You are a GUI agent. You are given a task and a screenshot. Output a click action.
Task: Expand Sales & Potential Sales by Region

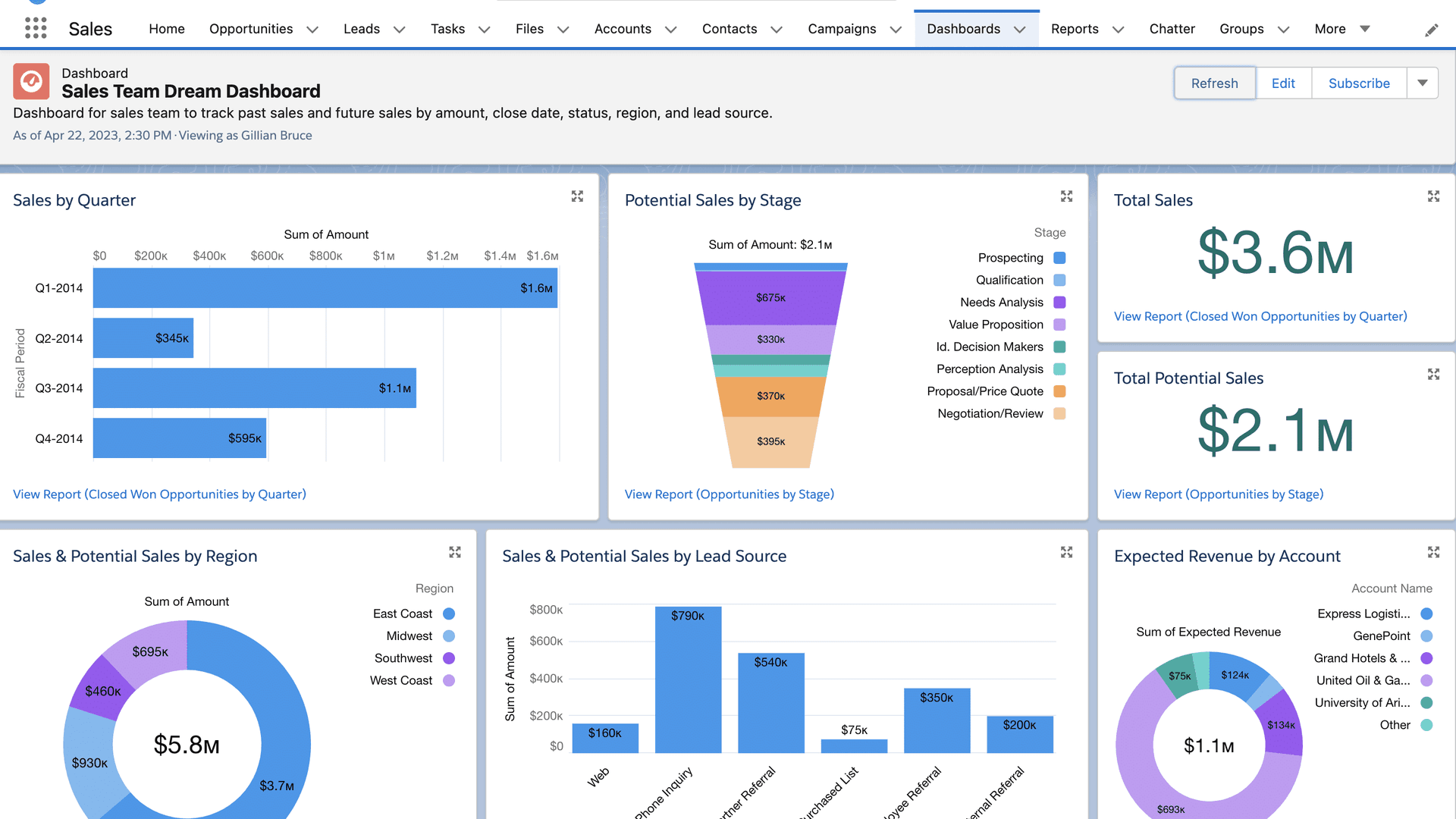pyautogui.click(x=455, y=552)
